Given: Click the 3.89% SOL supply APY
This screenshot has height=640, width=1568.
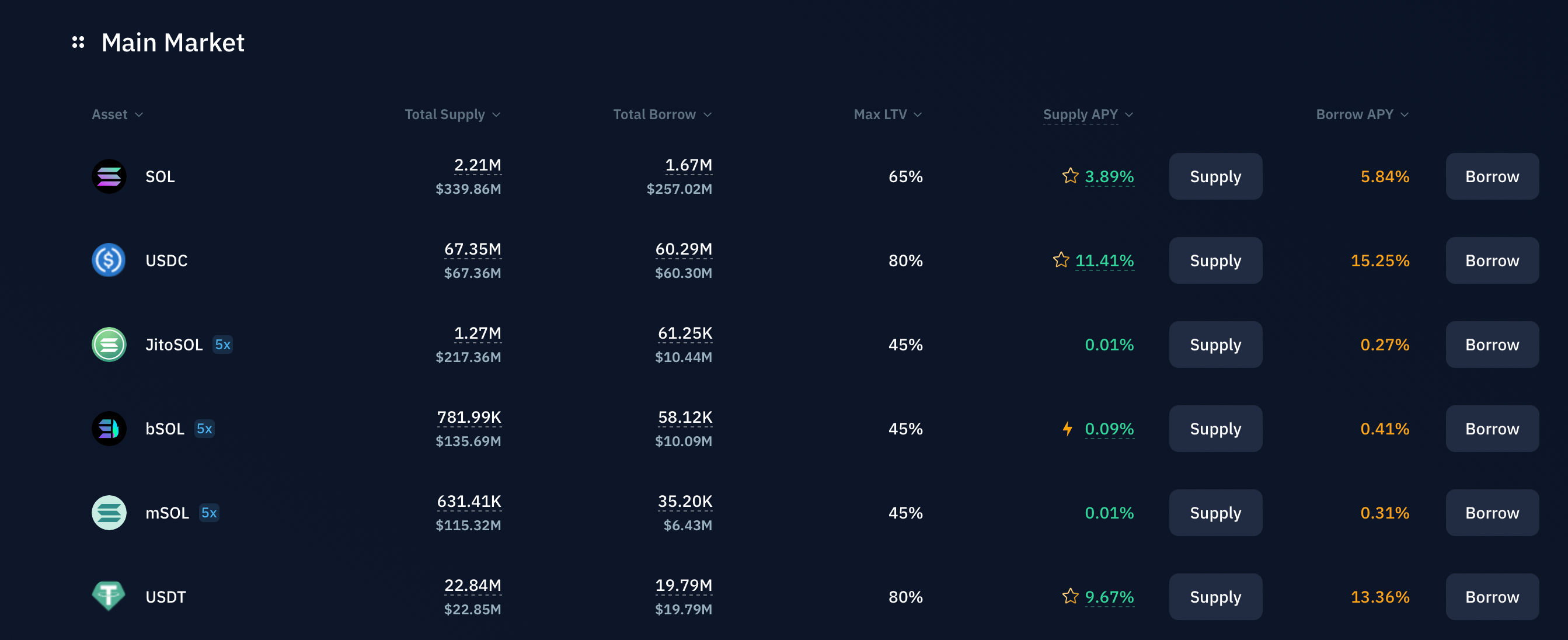Looking at the screenshot, I should (x=1109, y=176).
